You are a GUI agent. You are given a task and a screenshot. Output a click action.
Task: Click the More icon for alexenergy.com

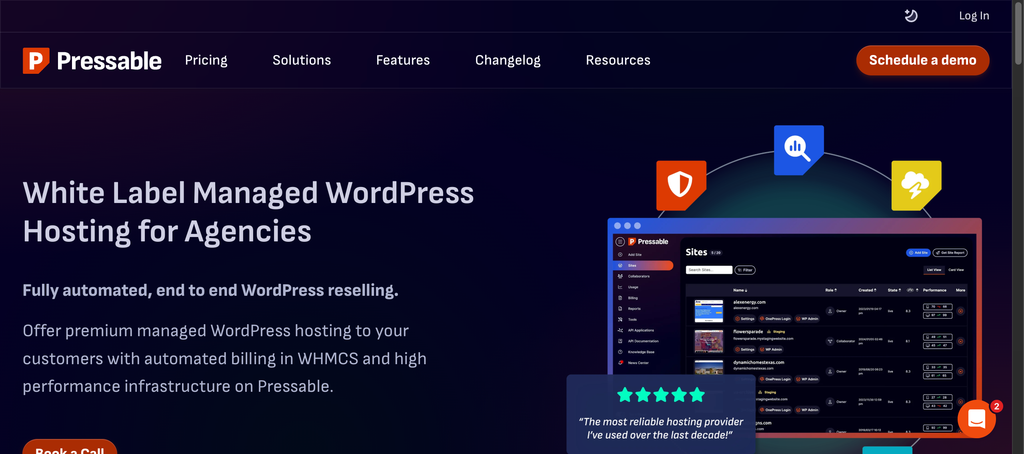[960, 311]
